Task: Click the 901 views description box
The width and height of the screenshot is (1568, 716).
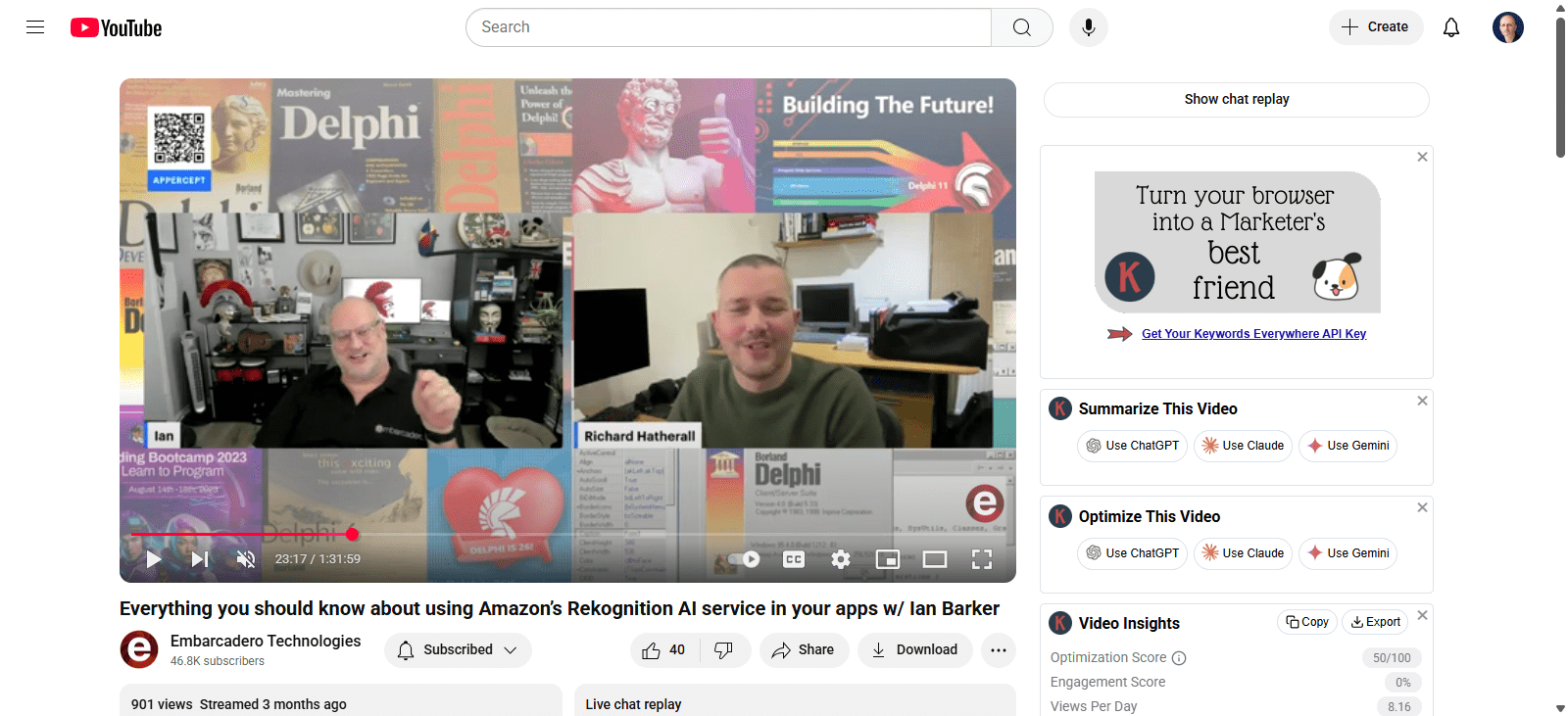Action: pyautogui.click(x=341, y=700)
